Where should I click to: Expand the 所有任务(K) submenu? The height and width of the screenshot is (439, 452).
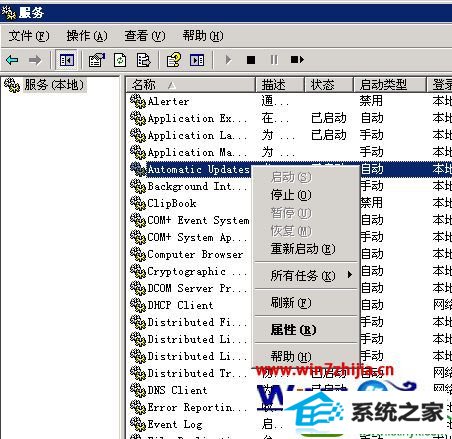click(306, 275)
